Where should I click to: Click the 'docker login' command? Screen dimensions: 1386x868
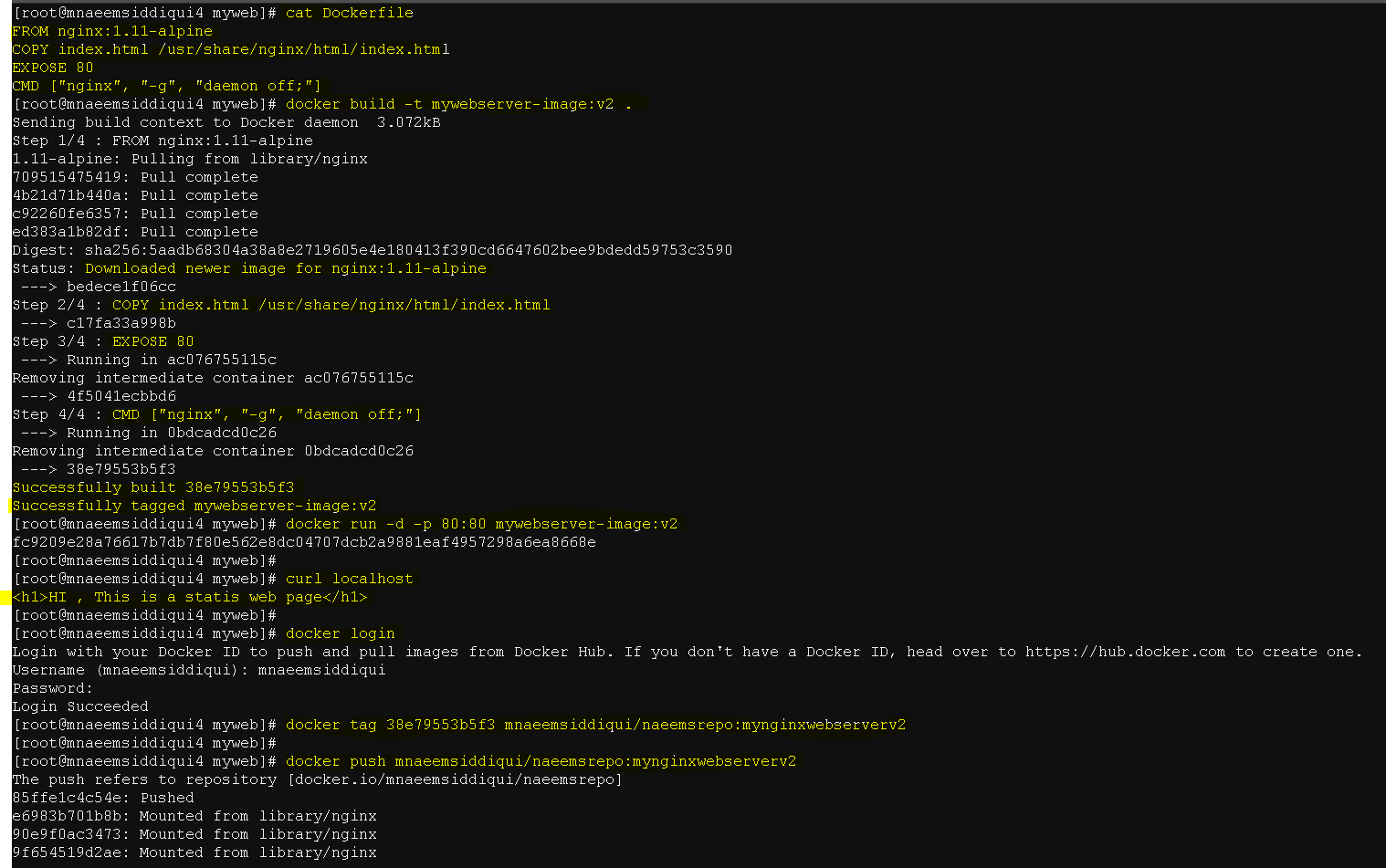click(341, 633)
